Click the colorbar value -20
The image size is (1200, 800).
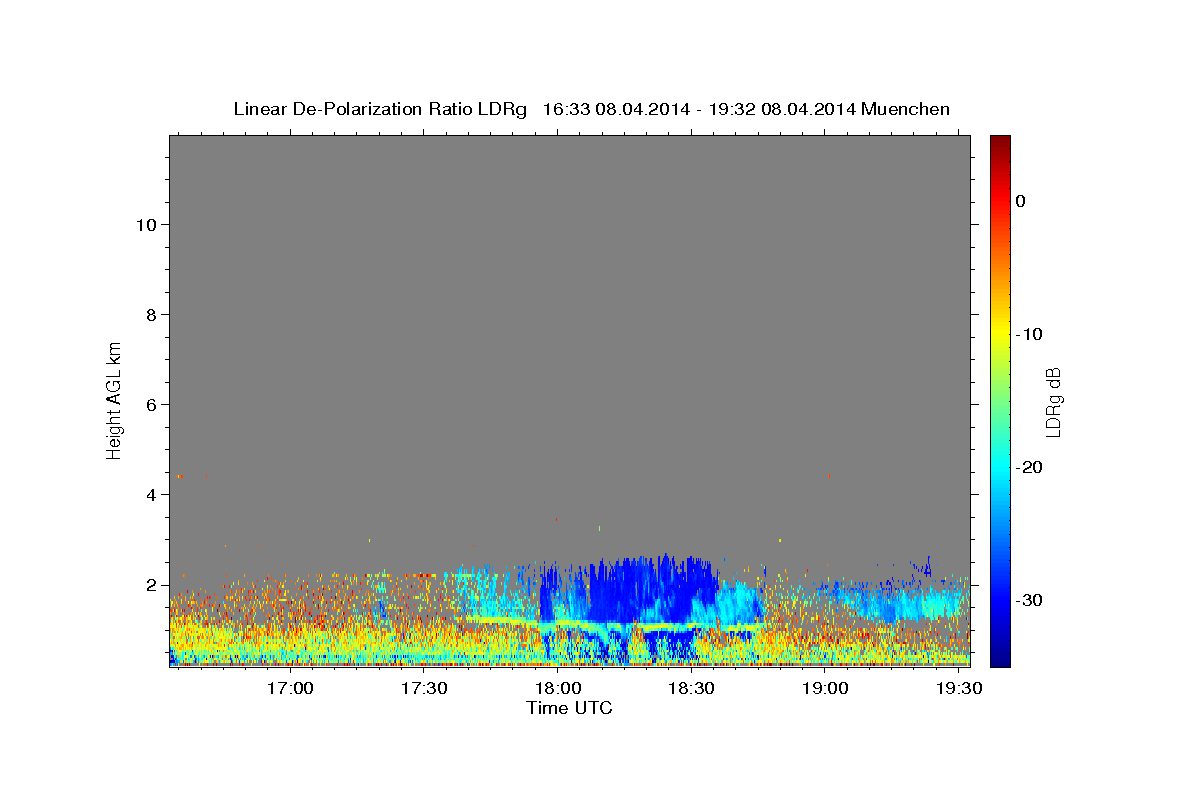(1030, 467)
